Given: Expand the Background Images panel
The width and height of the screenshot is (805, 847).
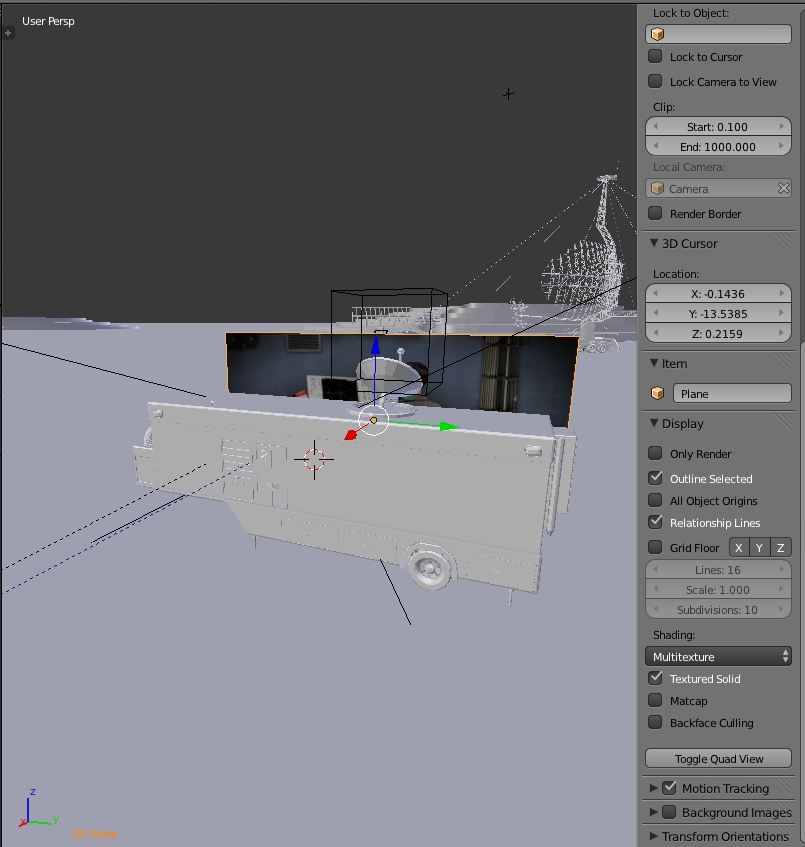Looking at the screenshot, I should pos(654,812).
